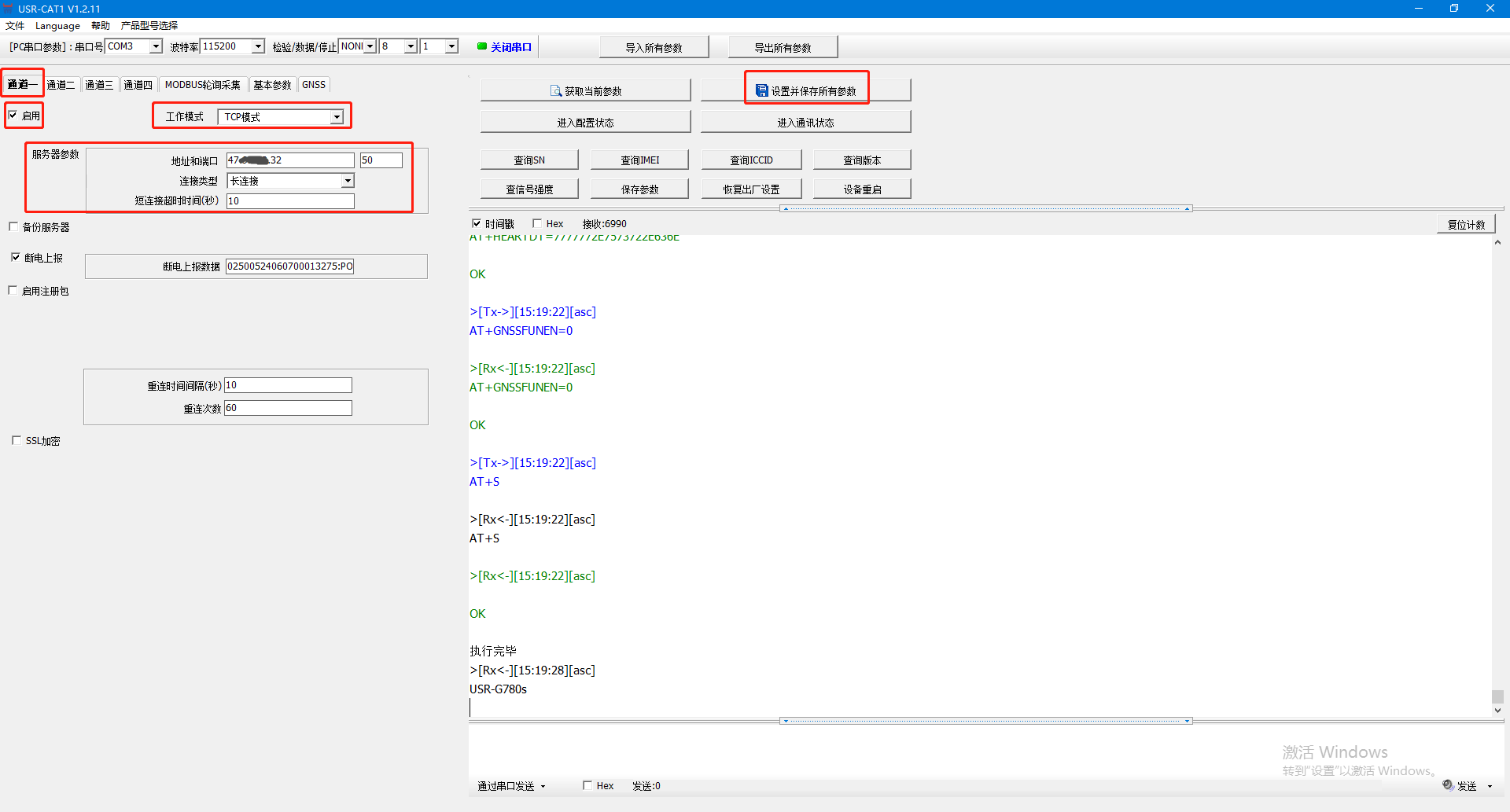Click the floppy-disk icon on 设置并保存所有参数
The width and height of the screenshot is (1510, 812).
click(x=761, y=91)
